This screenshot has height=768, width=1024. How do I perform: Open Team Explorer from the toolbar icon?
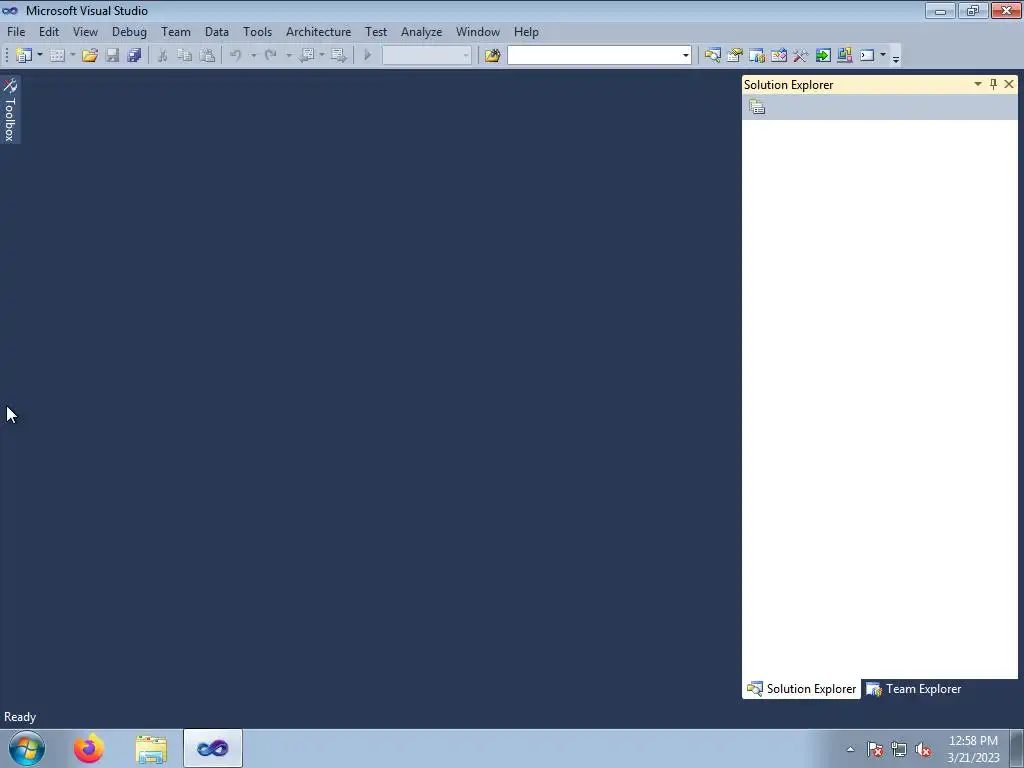point(757,56)
